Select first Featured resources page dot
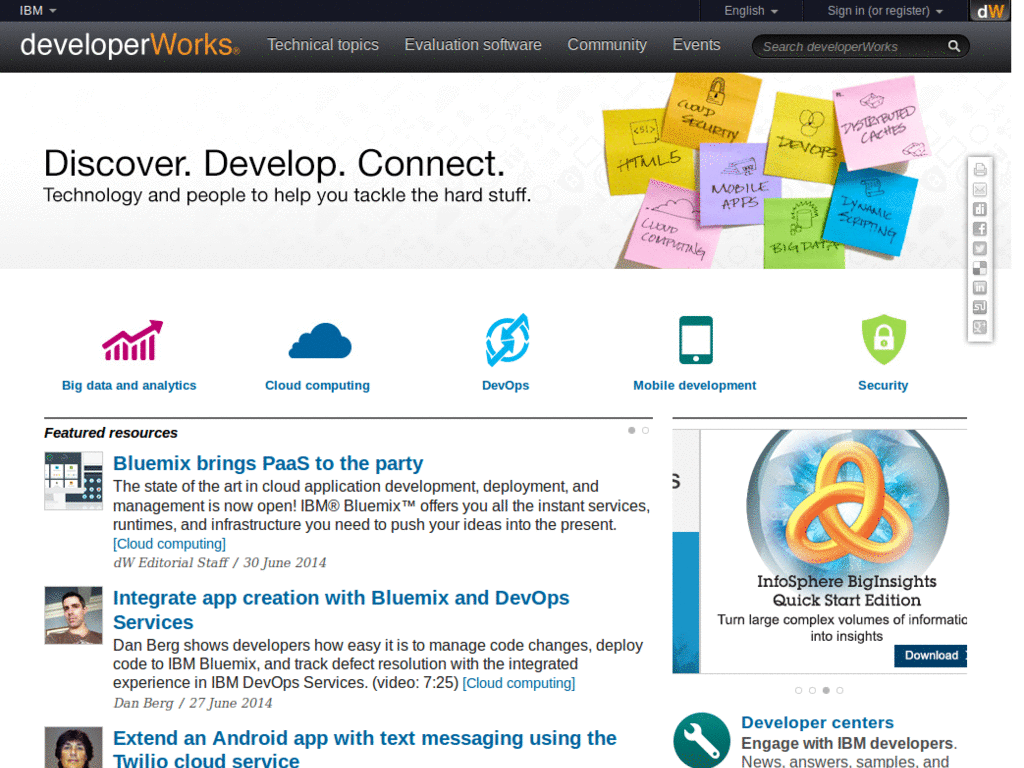The image size is (1024, 768). pos(632,430)
